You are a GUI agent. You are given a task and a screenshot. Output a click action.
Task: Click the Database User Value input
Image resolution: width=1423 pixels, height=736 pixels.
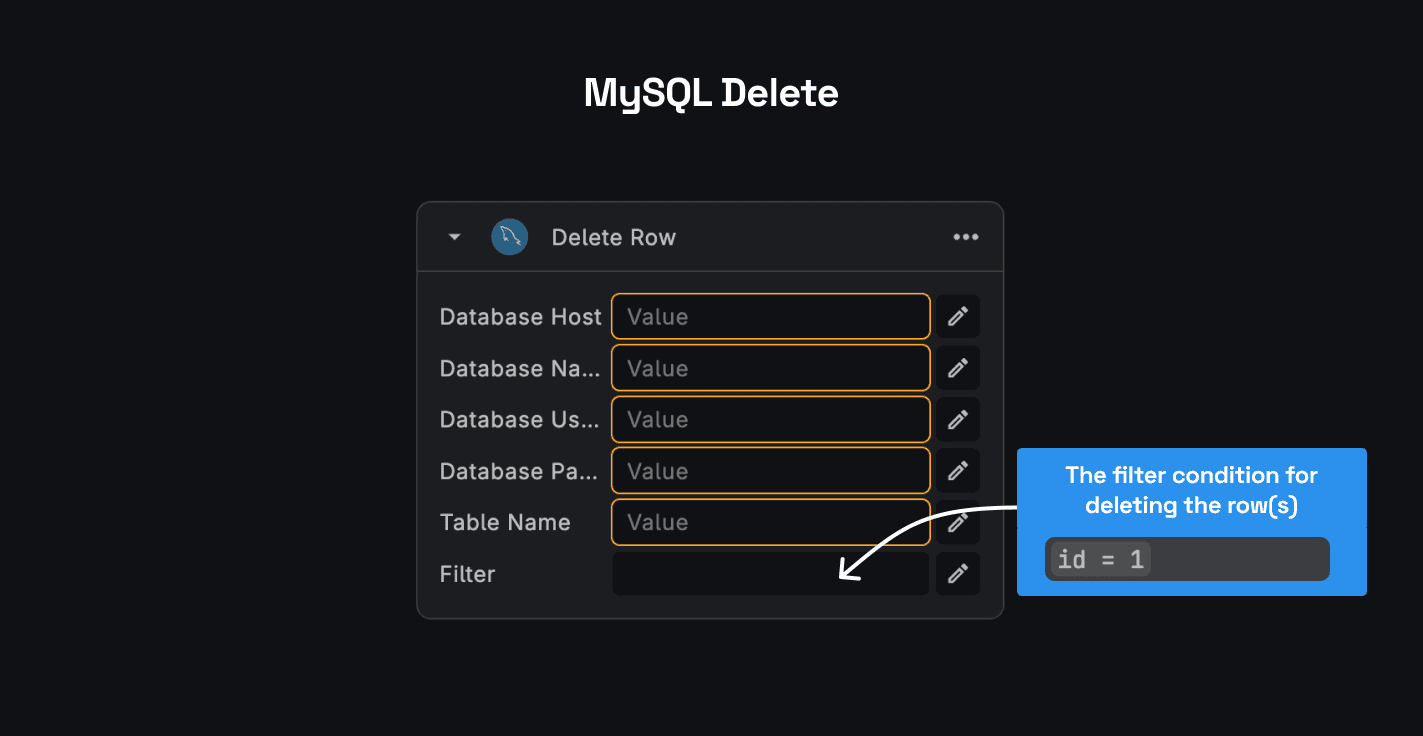(770, 419)
